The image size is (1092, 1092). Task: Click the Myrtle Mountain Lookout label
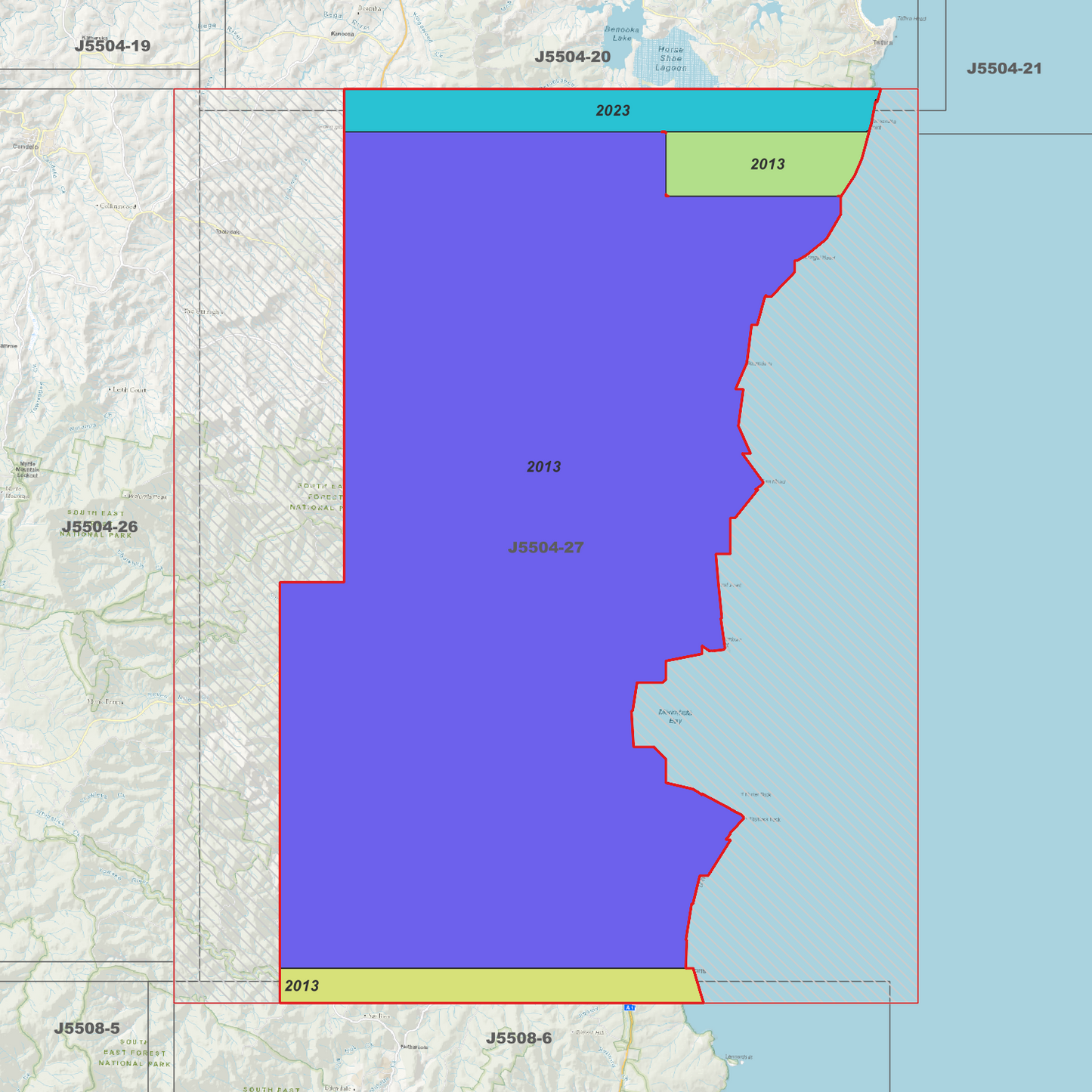27,469
